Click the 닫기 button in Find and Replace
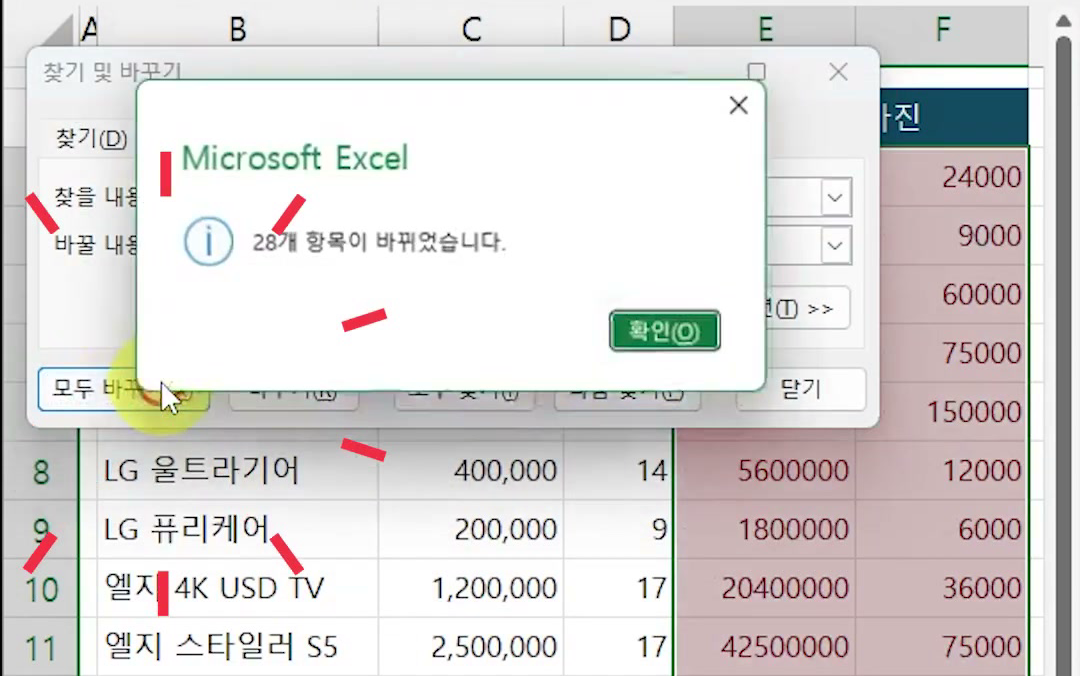 tap(800, 389)
